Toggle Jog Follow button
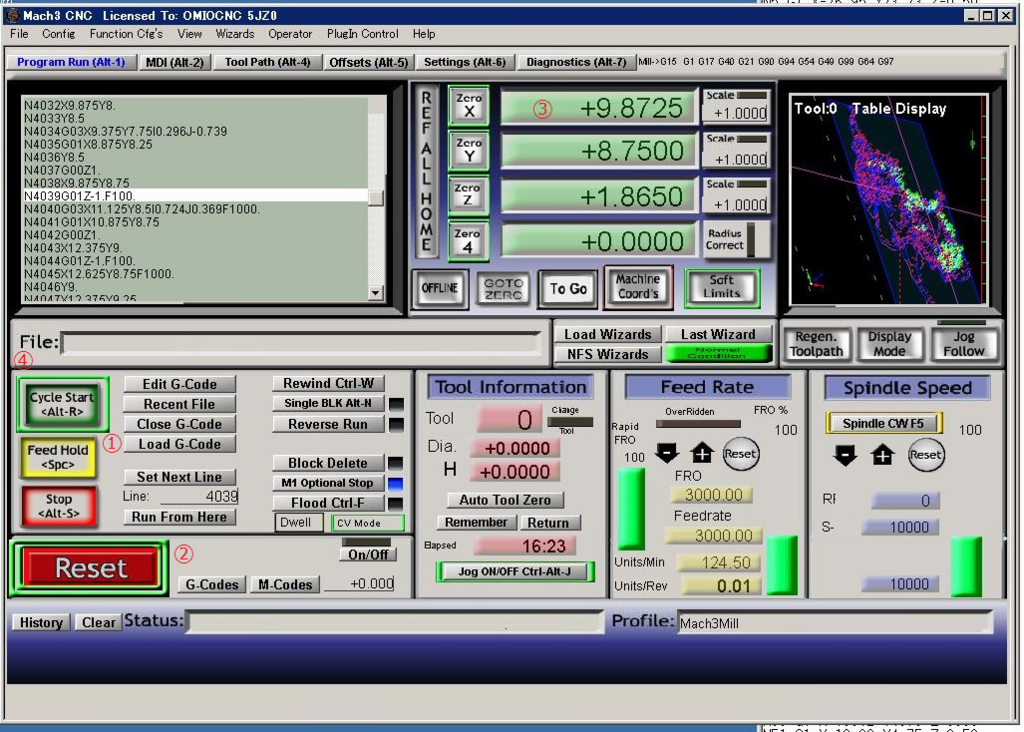The height and width of the screenshot is (732, 1024). coord(963,344)
